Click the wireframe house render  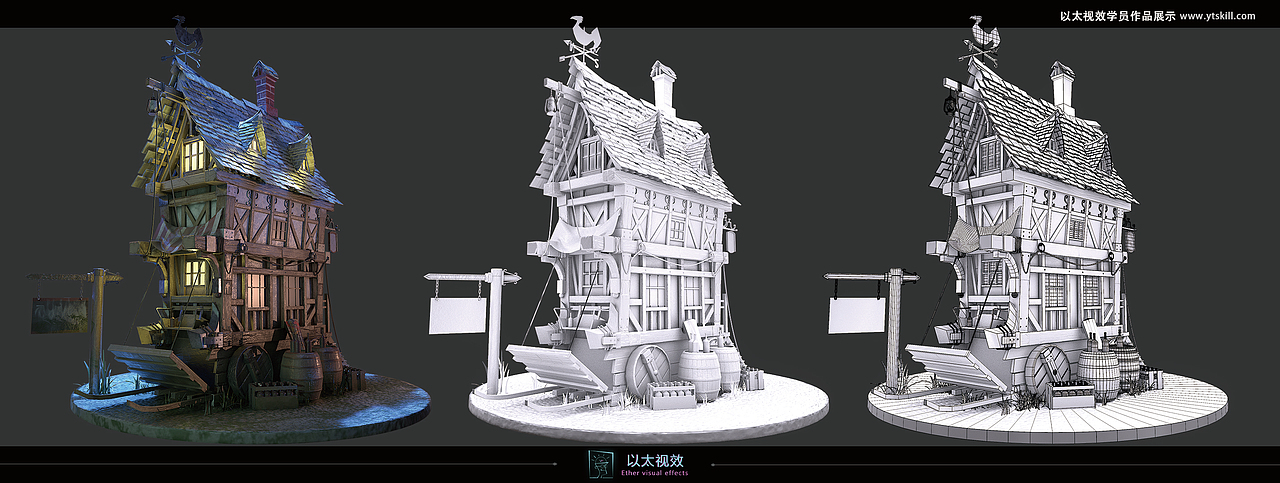point(1028,230)
